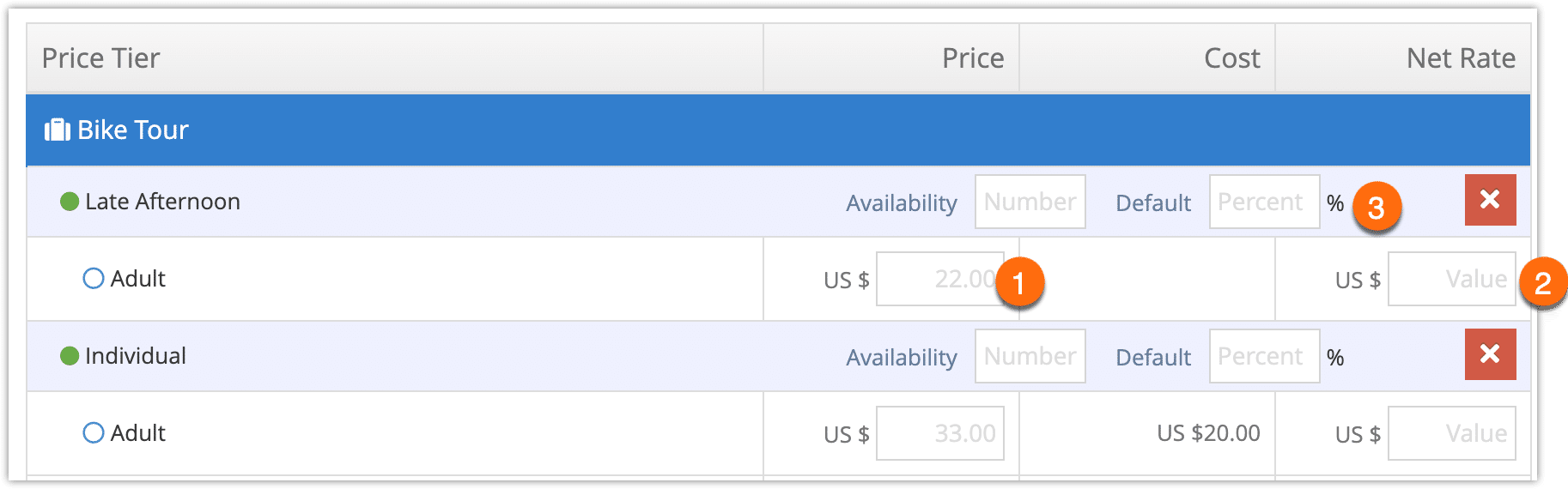The width and height of the screenshot is (1568, 489).
Task: Remove the Individual rate with red X
Action: point(1490,354)
